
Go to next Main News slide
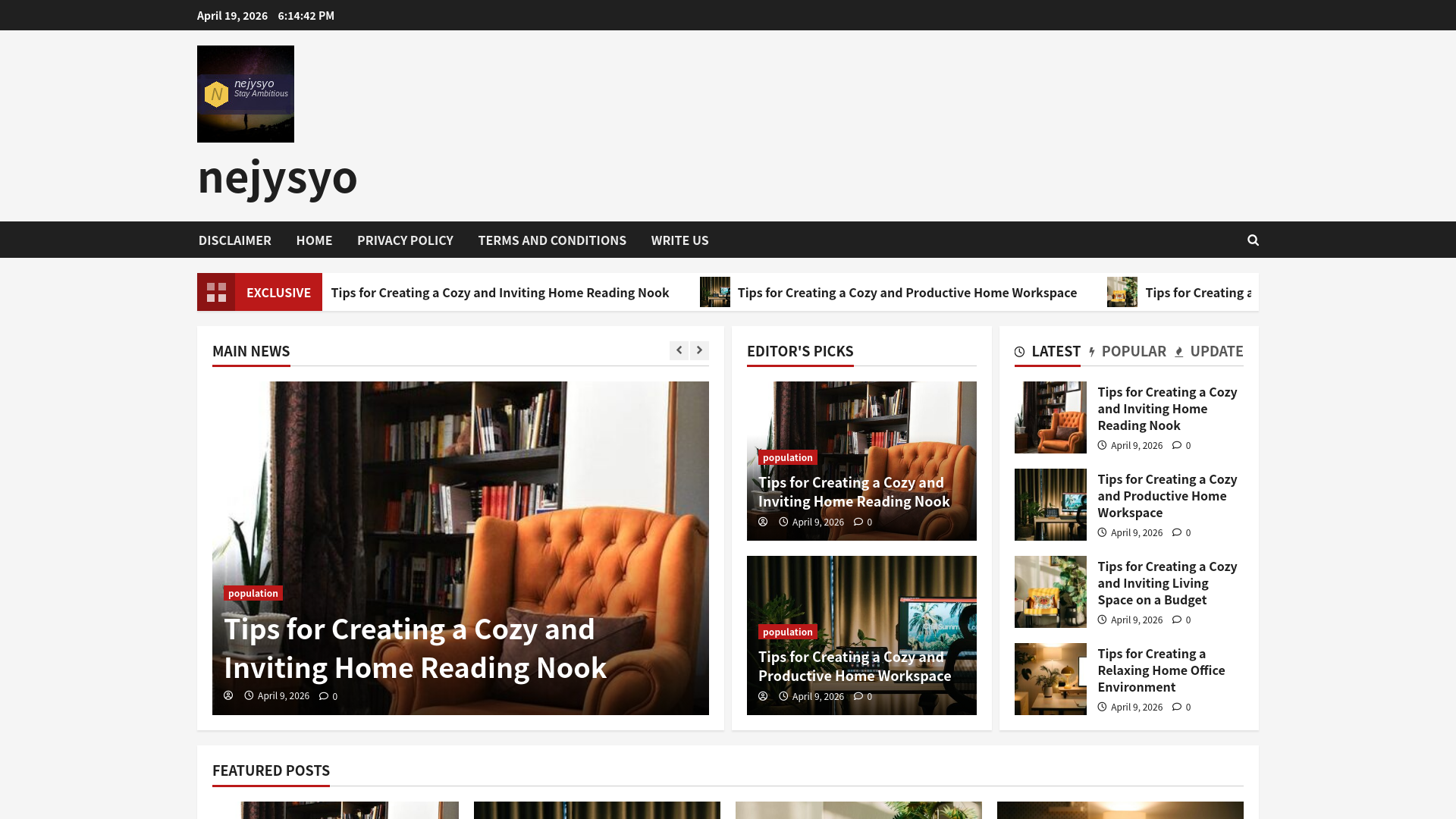pyautogui.click(x=699, y=350)
